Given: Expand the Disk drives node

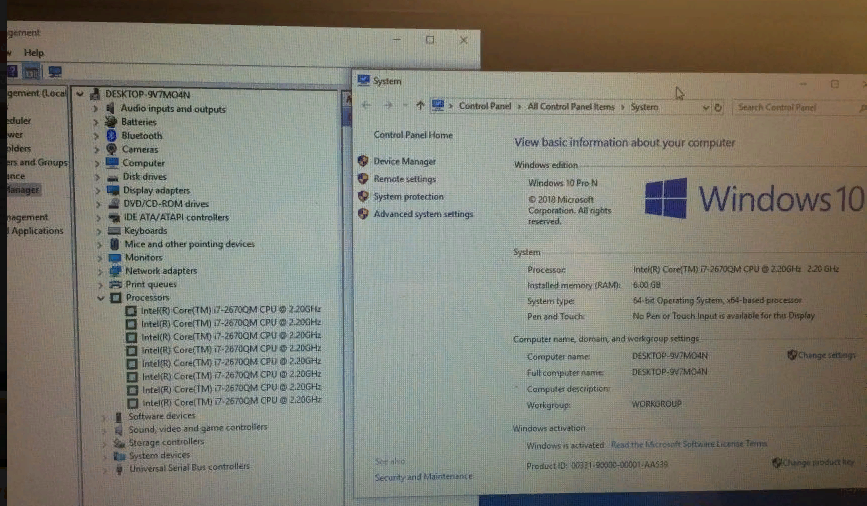Looking at the screenshot, I should tap(97, 177).
